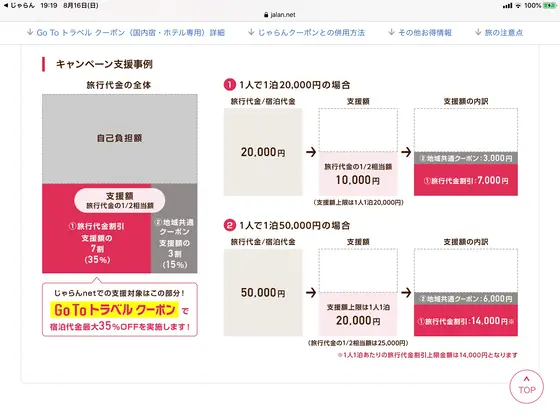Click the 宿泊代金最大35%OFFを実施します text

[x=120, y=326]
